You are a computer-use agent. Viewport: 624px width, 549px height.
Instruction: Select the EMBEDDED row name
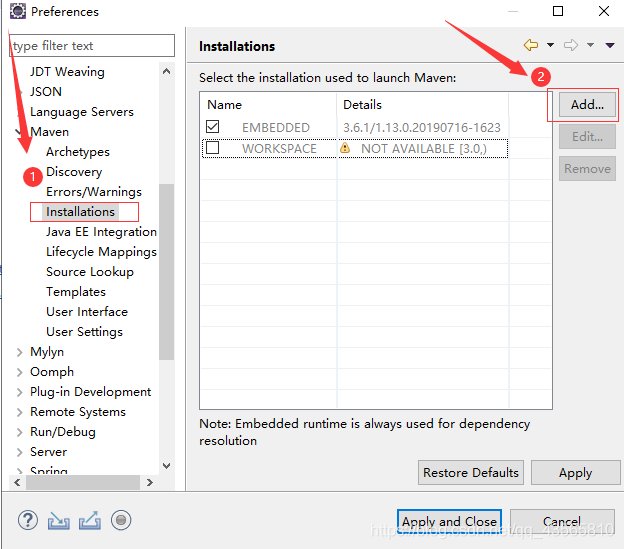[x=276, y=128]
